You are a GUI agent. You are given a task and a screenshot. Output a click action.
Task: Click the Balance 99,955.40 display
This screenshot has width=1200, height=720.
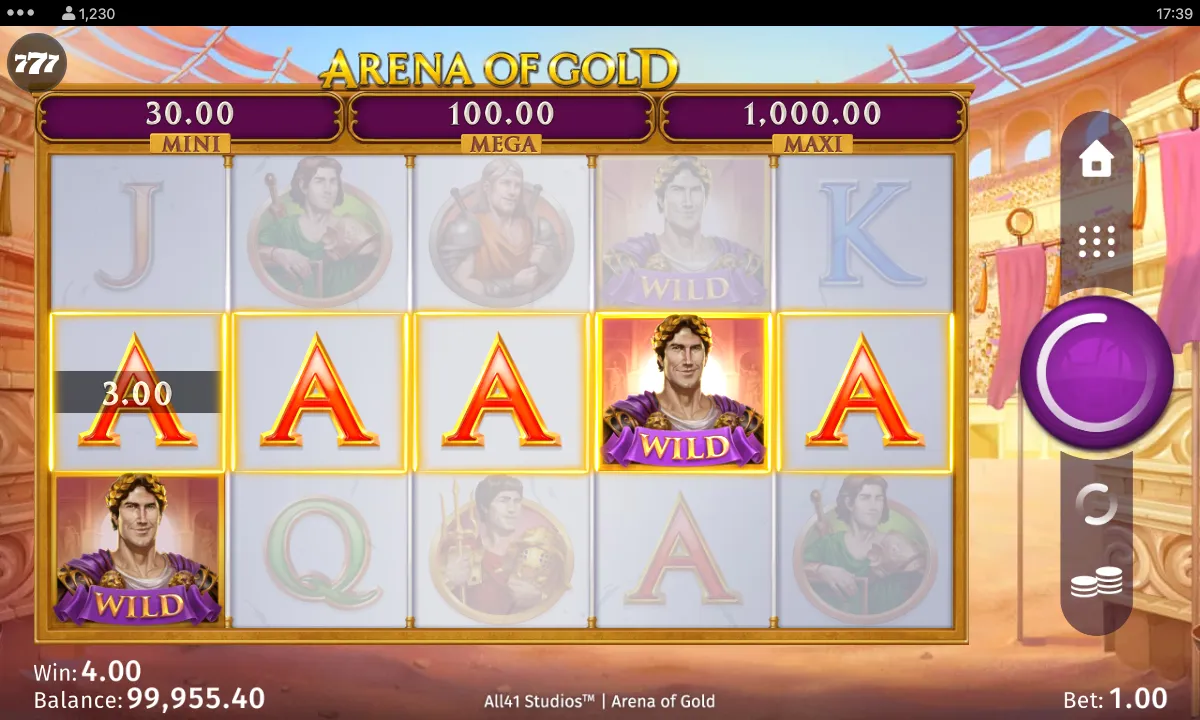coord(149,698)
